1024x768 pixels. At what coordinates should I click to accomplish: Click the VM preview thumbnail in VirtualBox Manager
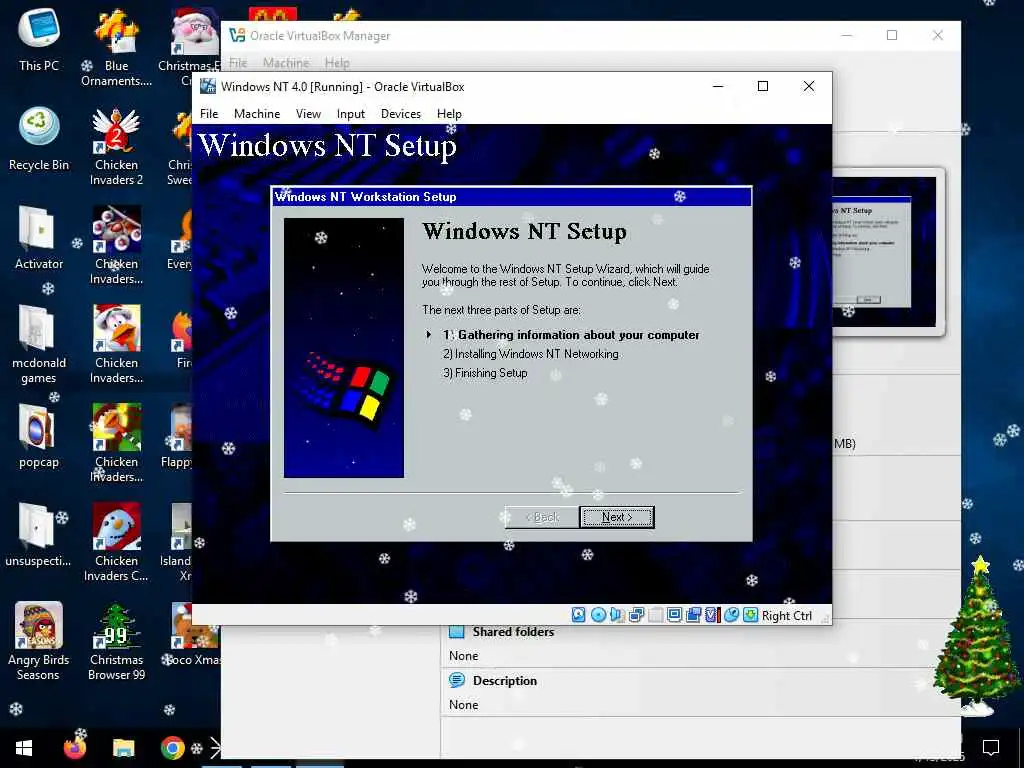pyautogui.click(x=884, y=251)
